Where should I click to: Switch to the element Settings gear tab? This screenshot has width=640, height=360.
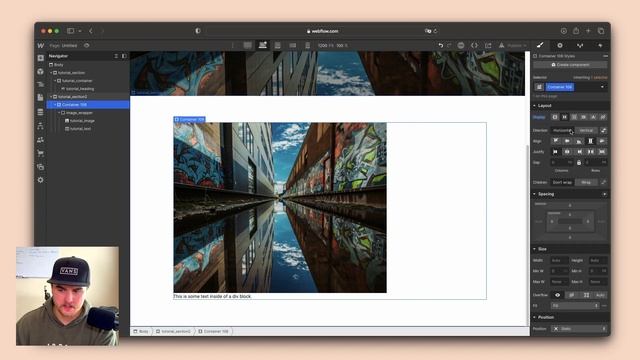560,45
